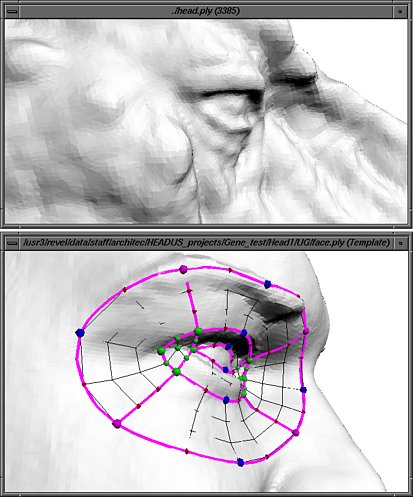Select blue control point at far left of loop
This screenshot has width=413, height=497.
[80, 333]
